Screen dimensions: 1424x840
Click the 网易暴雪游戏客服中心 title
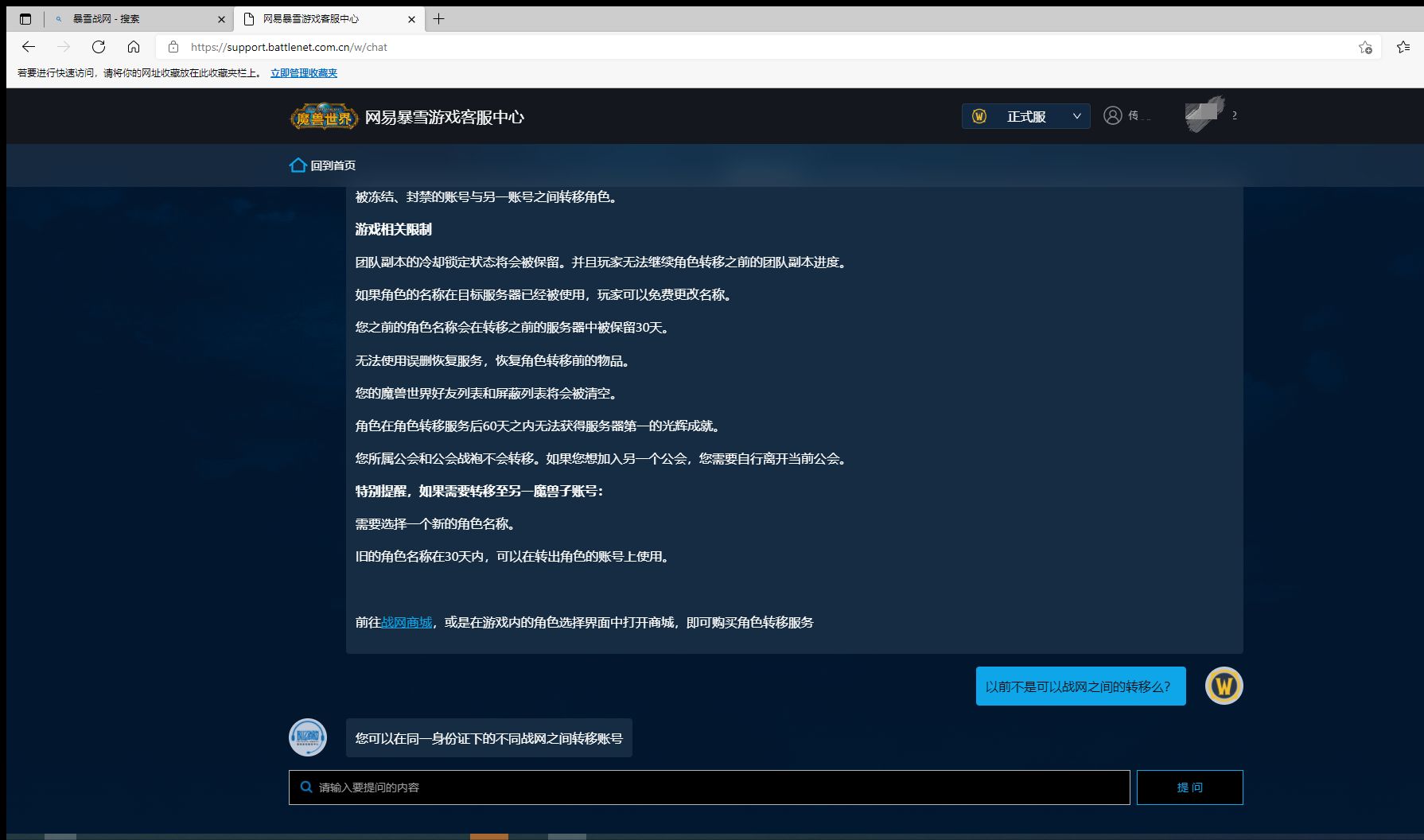tap(444, 117)
